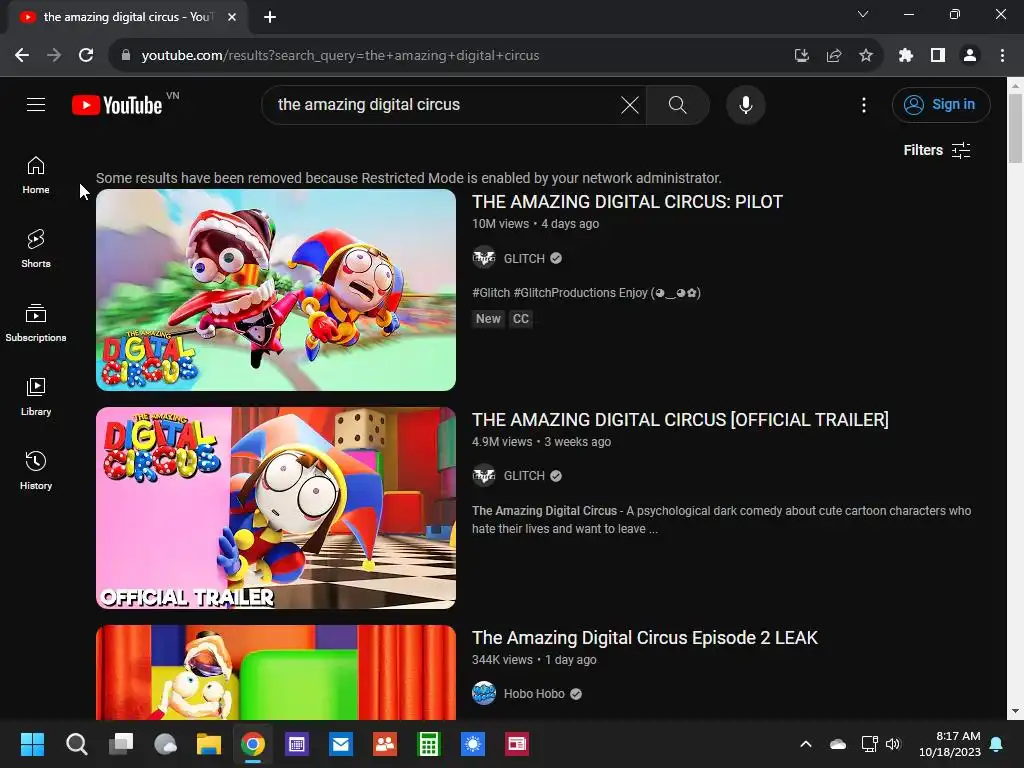Image resolution: width=1024 pixels, height=768 pixels.
Task: Click Hobo Hobo channel avatar
Action: point(484,694)
